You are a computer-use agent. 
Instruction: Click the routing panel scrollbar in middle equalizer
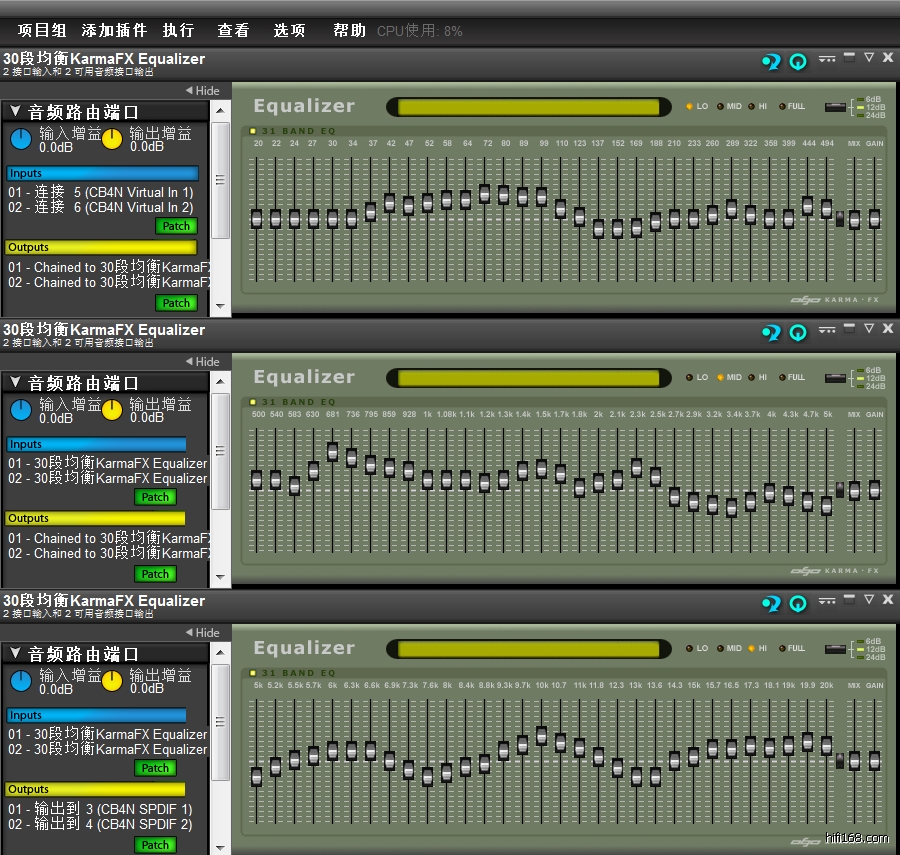click(x=220, y=480)
